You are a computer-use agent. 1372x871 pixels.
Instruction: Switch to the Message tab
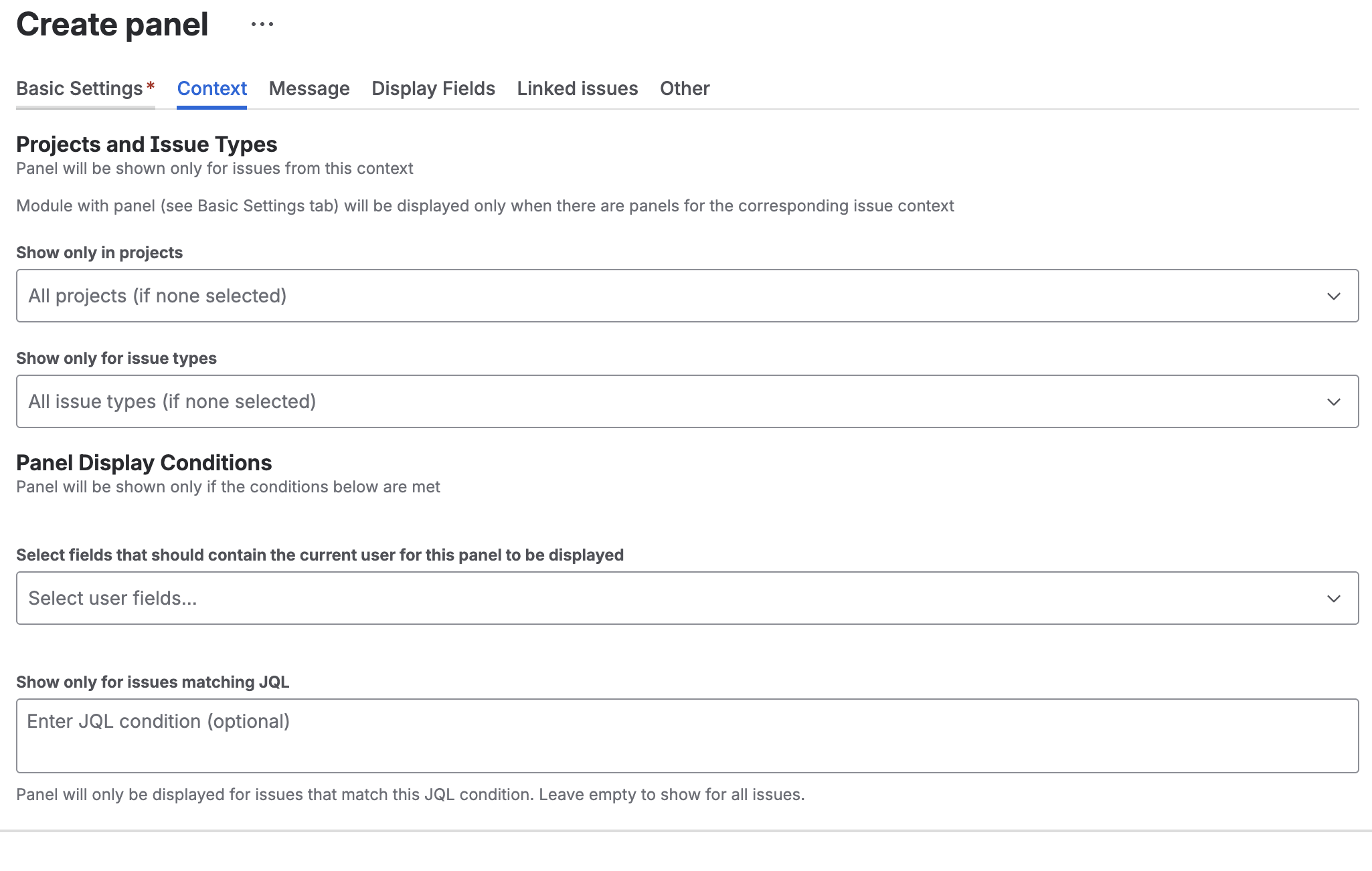[x=309, y=88]
